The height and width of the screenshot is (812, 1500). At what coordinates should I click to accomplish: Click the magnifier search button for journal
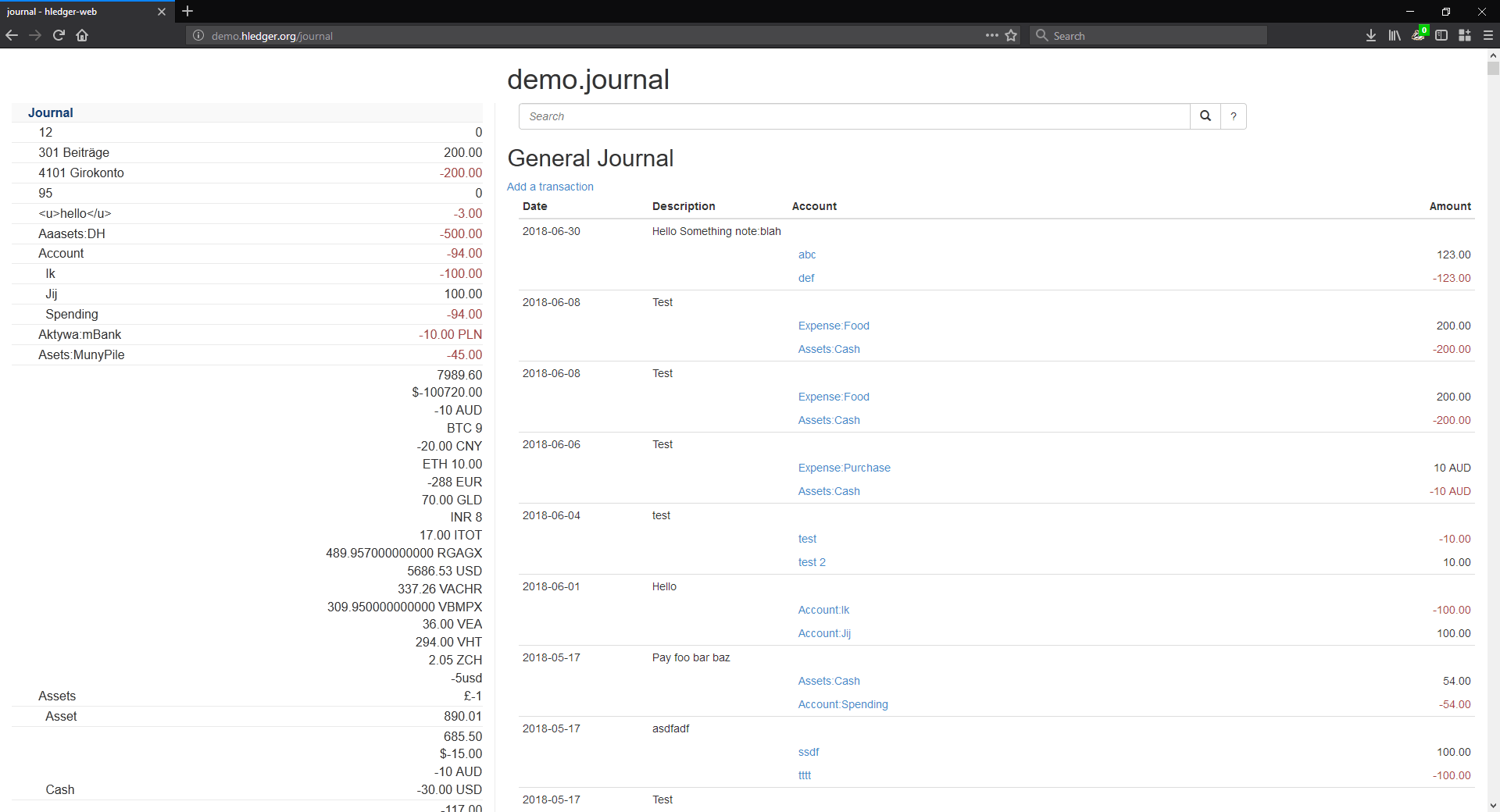[1205, 116]
